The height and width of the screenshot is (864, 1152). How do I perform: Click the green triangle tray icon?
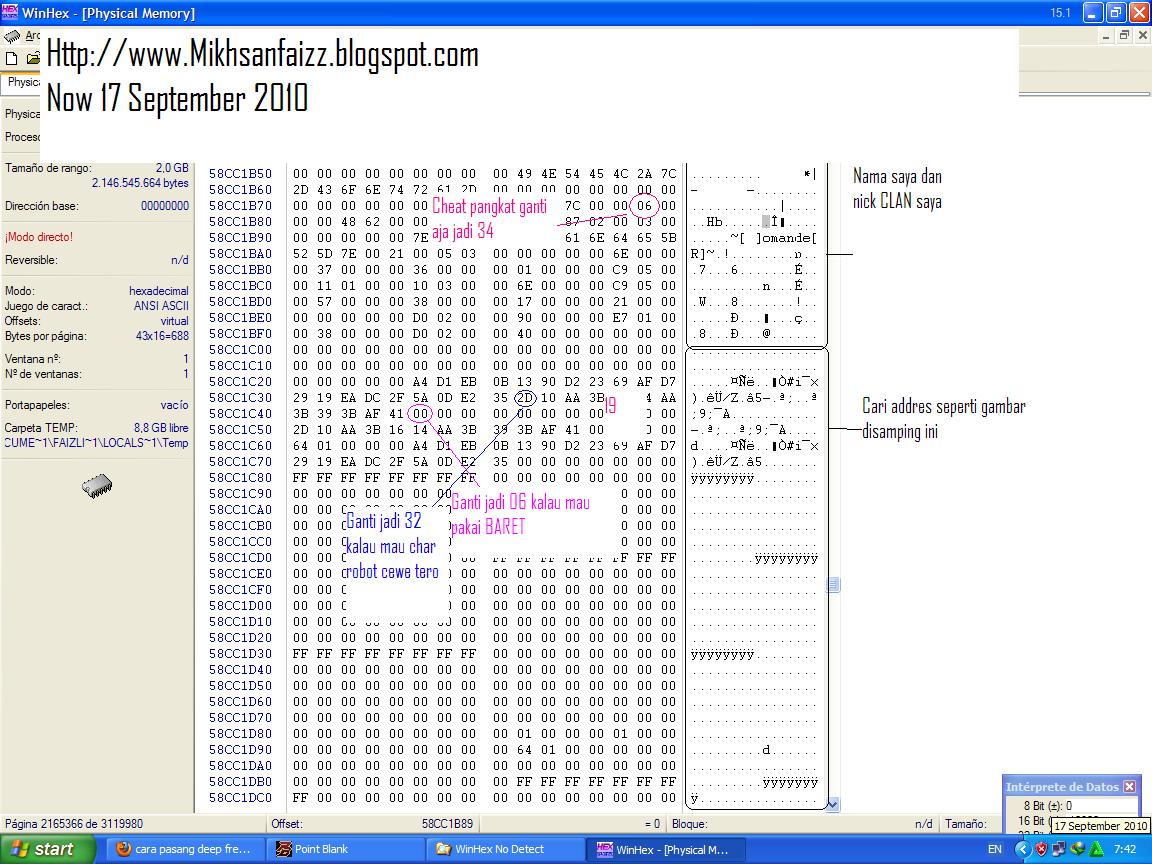[x=1096, y=849]
